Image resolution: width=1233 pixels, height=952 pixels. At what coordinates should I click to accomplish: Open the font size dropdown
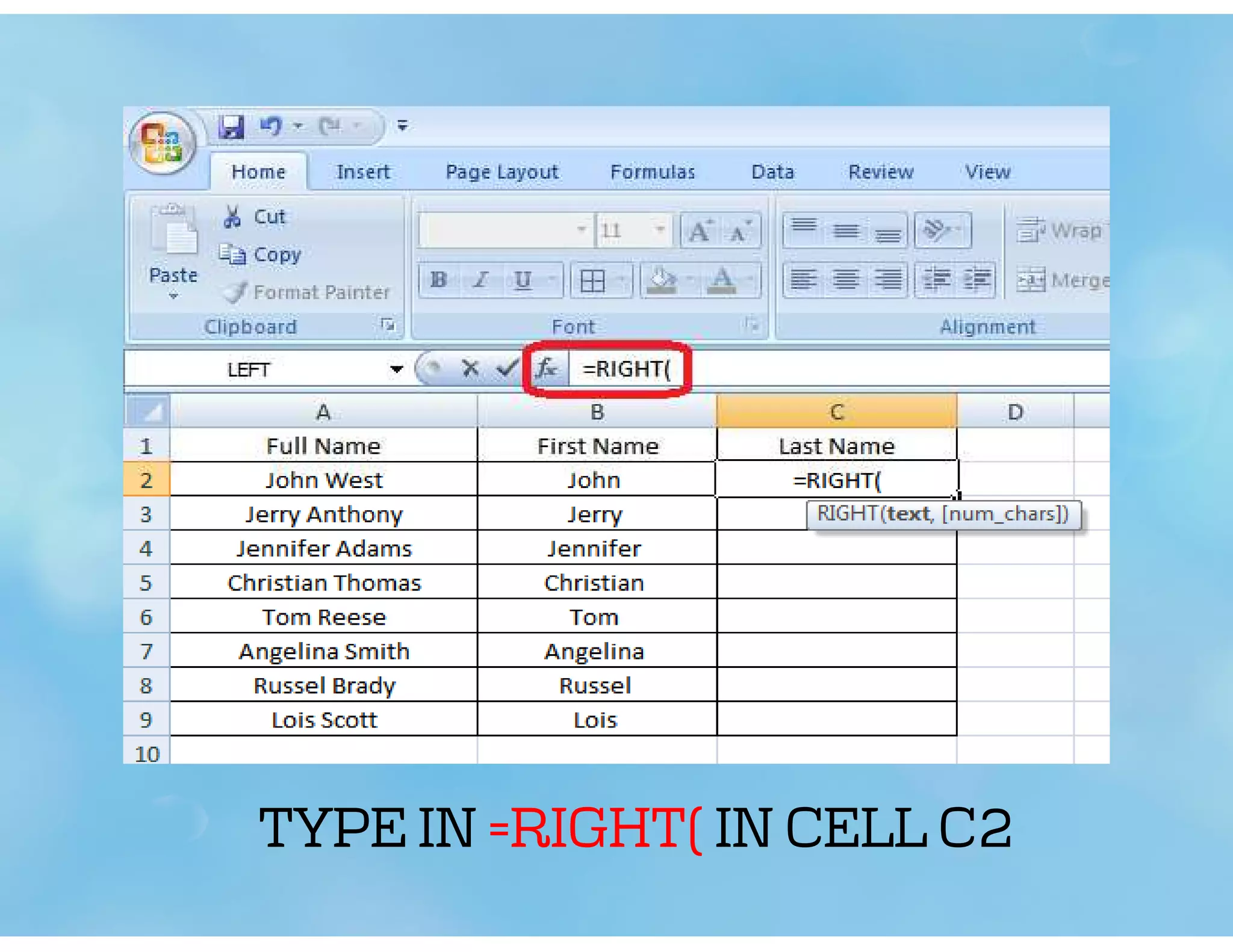(660, 229)
